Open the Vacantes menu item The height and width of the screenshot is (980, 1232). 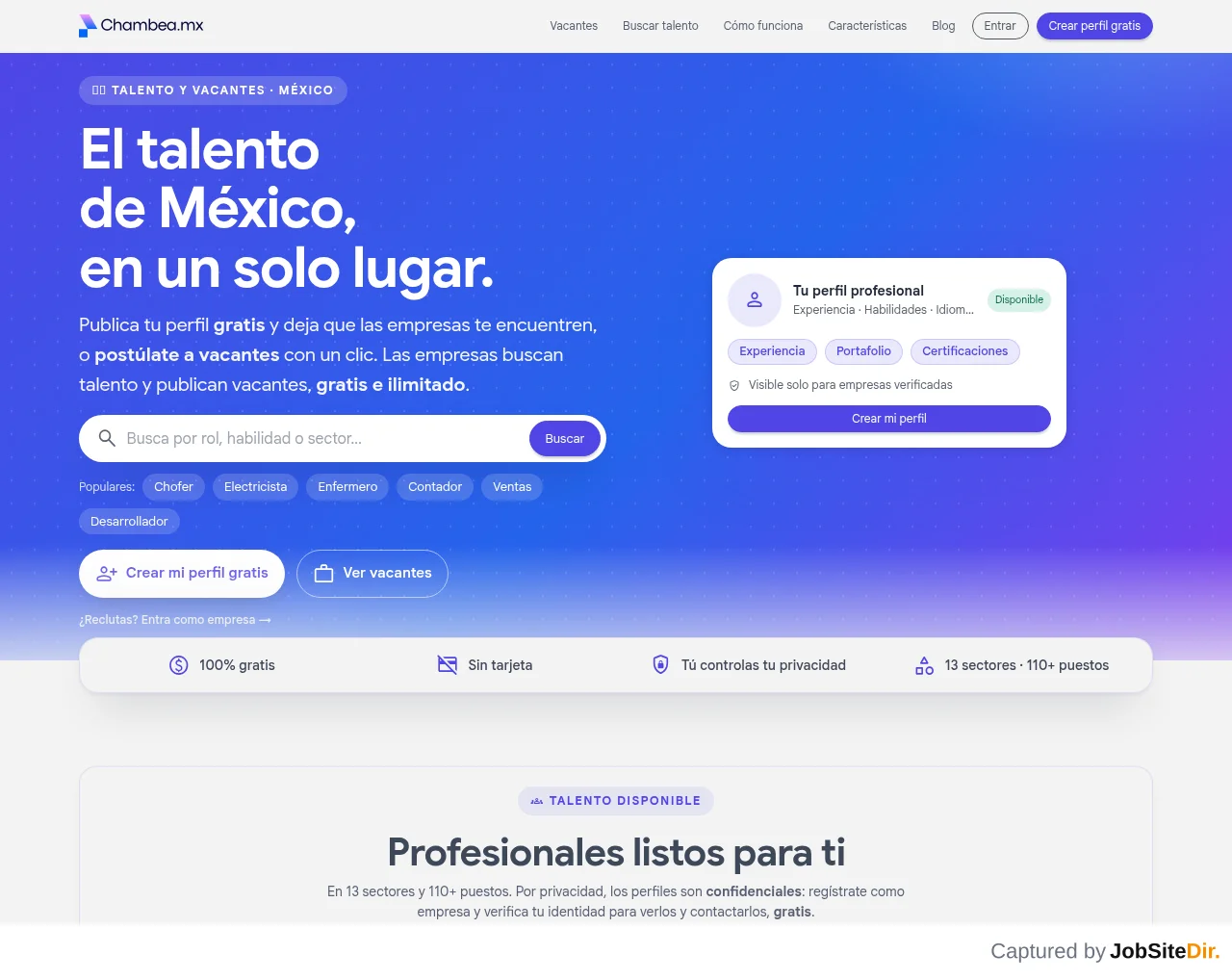coord(574,26)
